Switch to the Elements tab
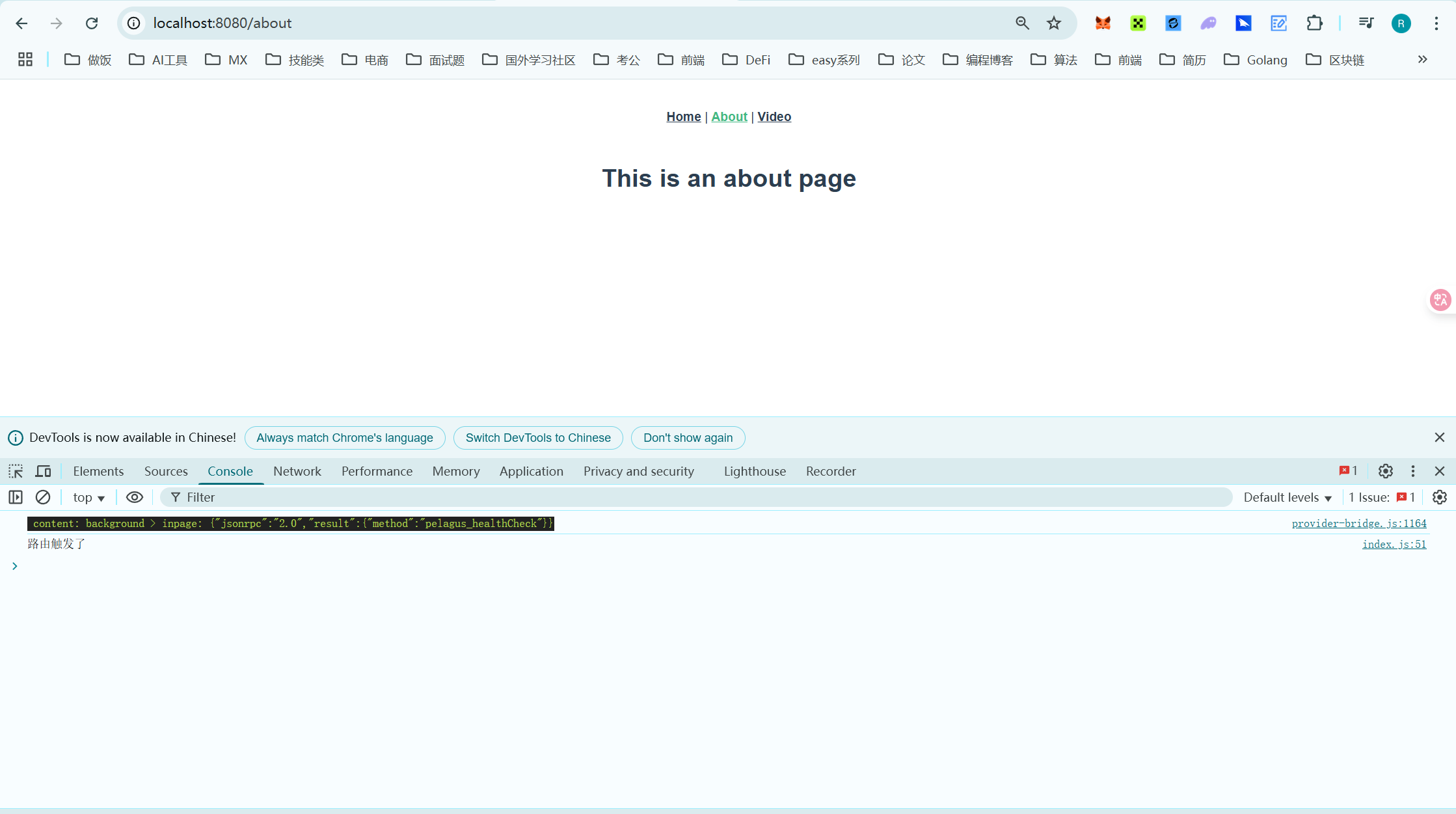Image resolution: width=1456 pixels, height=814 pixels. [x=98, y=471]
